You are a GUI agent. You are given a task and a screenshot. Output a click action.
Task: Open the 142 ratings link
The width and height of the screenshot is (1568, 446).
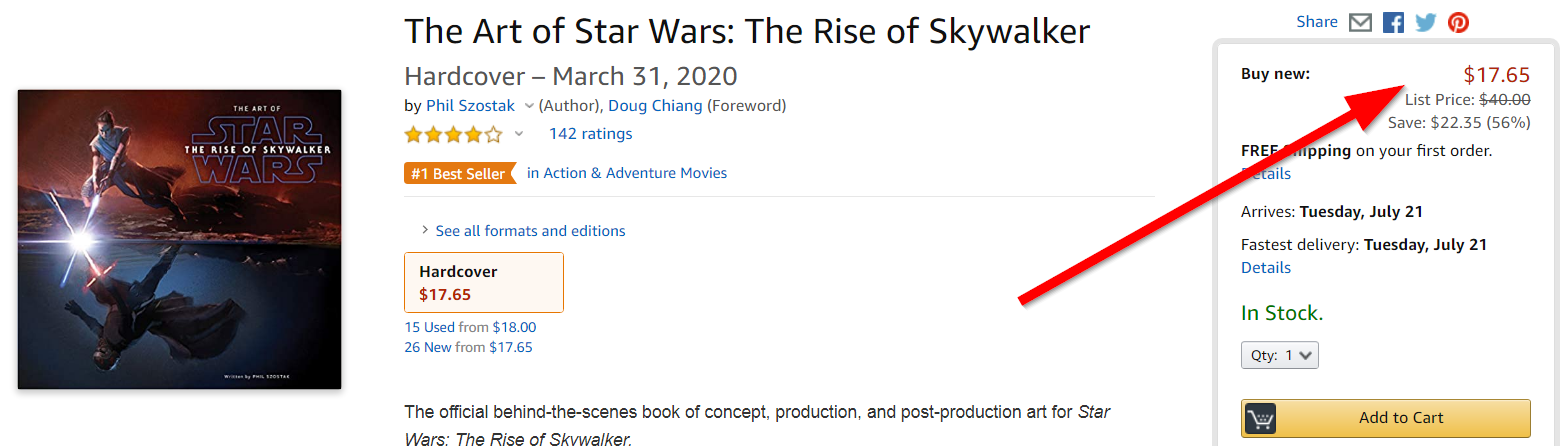coord(590,134)
